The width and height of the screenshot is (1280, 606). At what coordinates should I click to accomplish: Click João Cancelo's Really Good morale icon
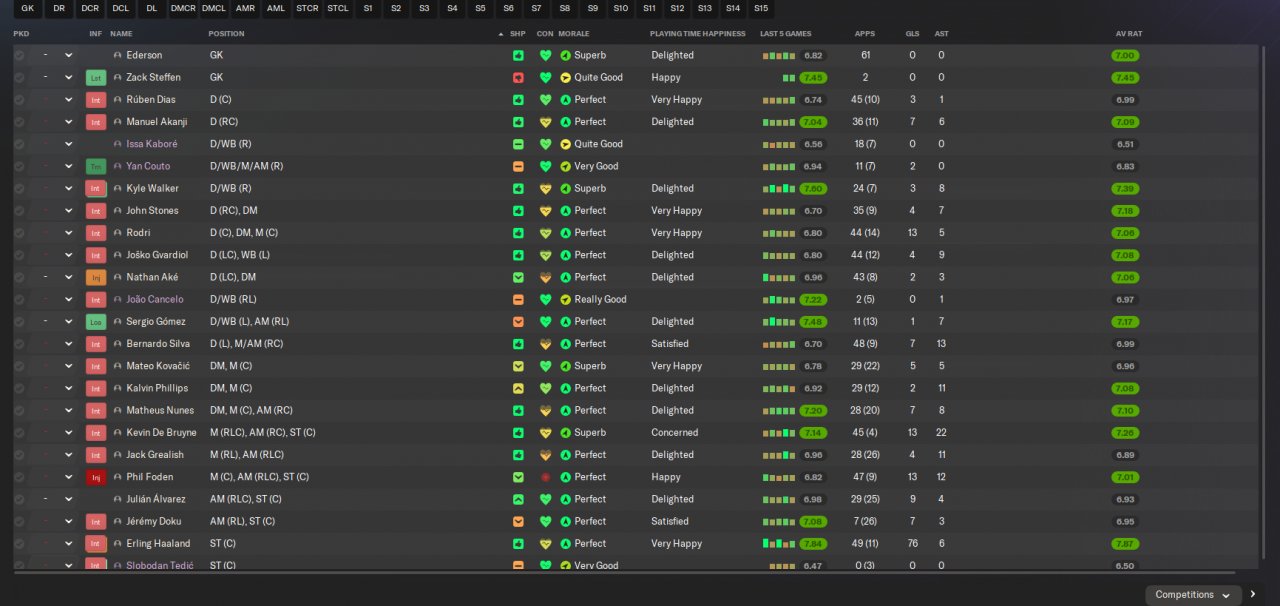(x=565, y=299)
